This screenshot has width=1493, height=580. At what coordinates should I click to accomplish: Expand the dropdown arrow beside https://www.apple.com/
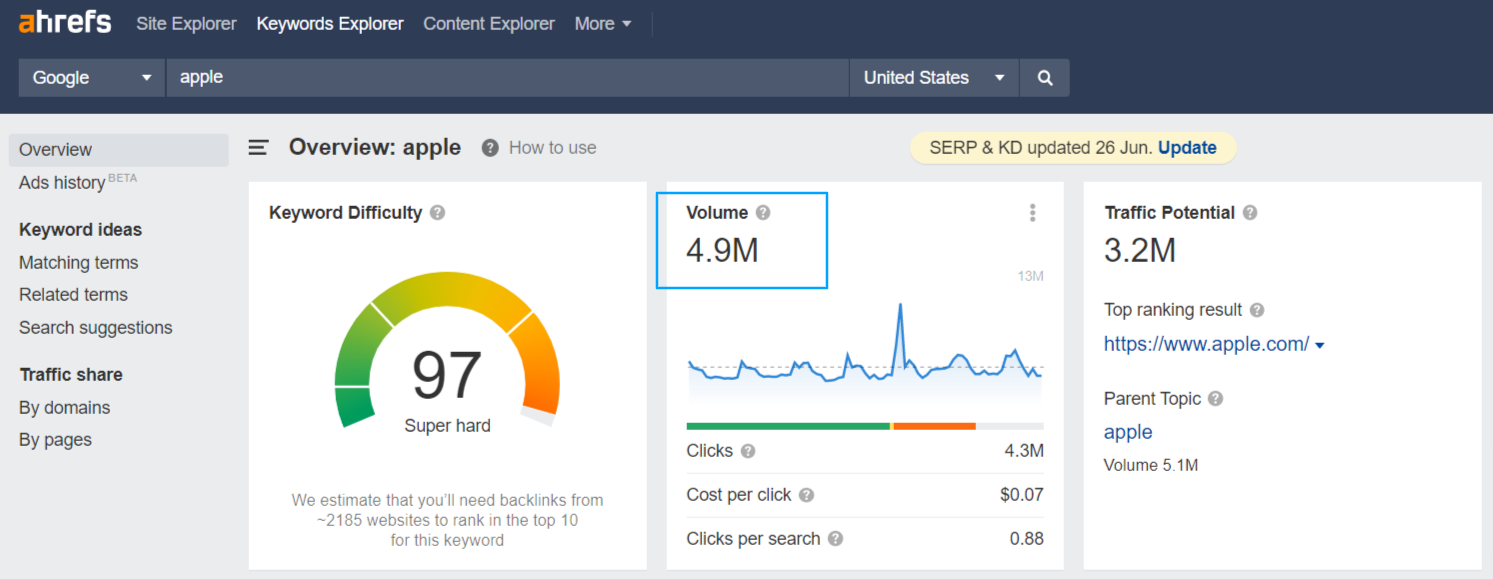tap(1320, 344)
